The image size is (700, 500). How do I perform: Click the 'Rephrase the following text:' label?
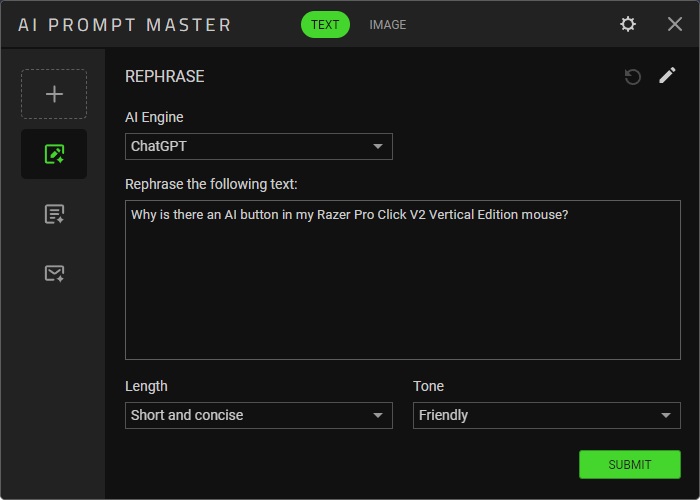click(211, 183)
